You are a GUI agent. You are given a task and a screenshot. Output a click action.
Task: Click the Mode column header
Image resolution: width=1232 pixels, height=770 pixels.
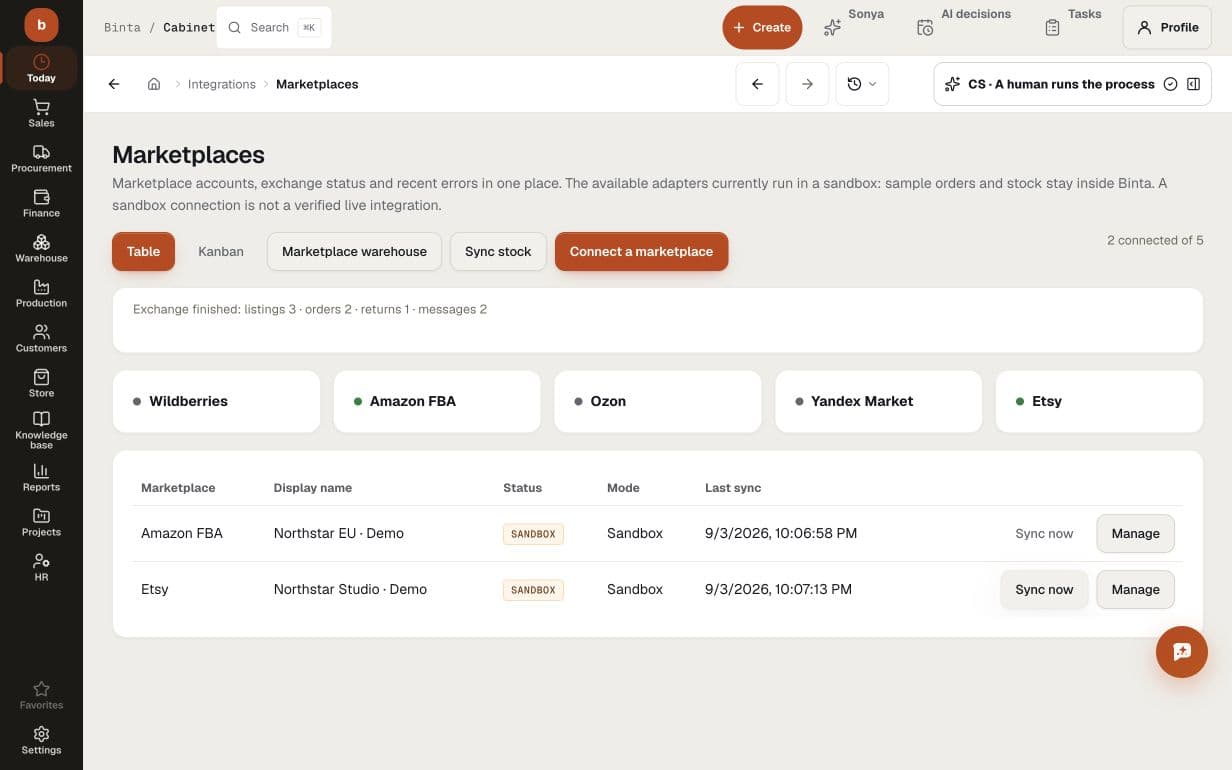(x=623, y=488)
